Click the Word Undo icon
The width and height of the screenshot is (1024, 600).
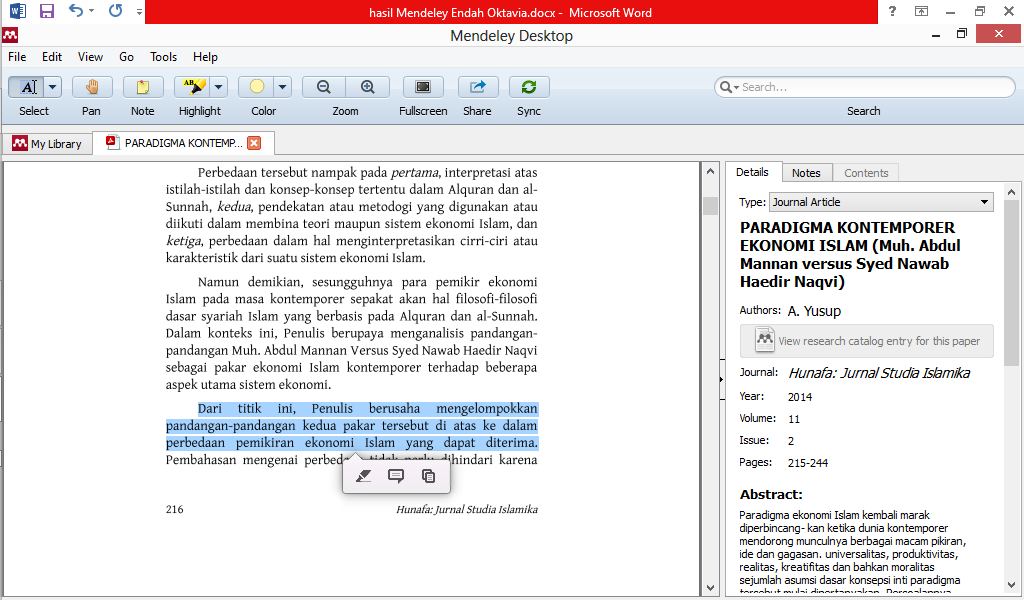click(76, 10)
